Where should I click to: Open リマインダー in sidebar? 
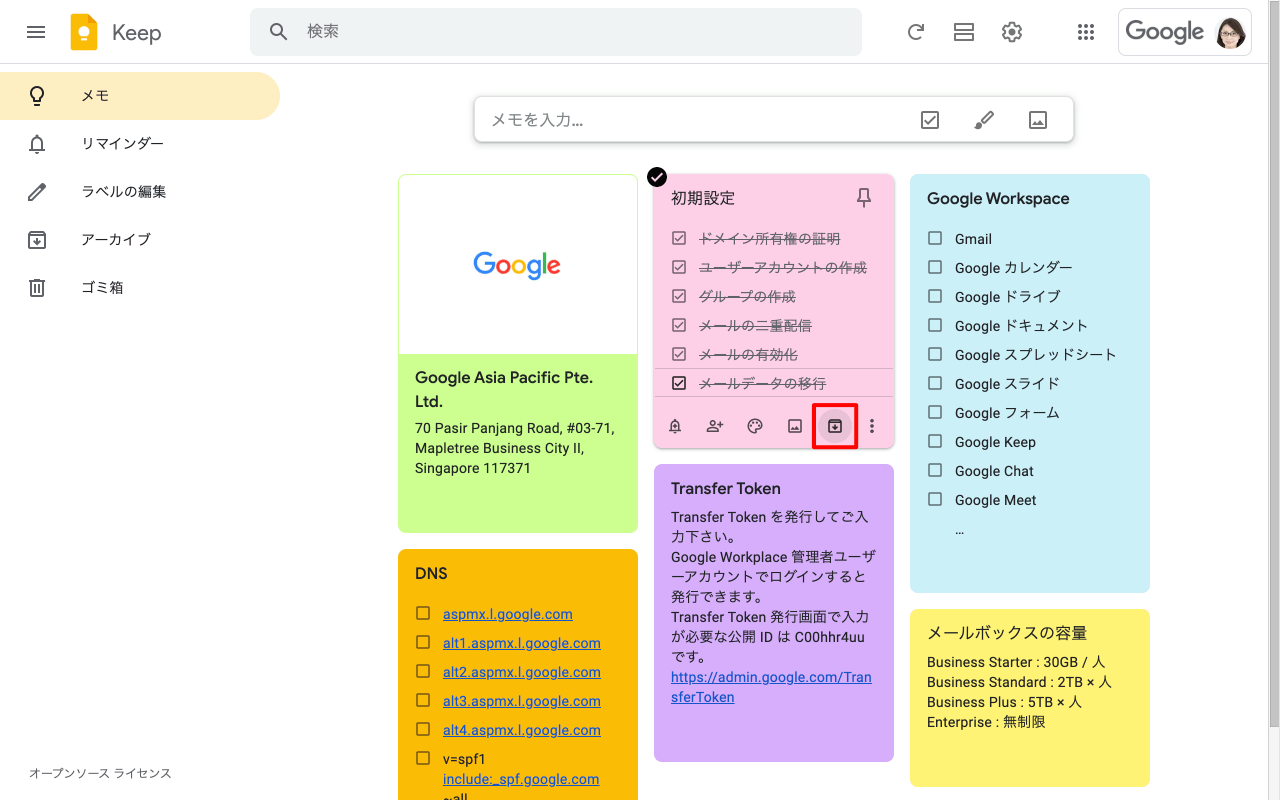[140, 144]
